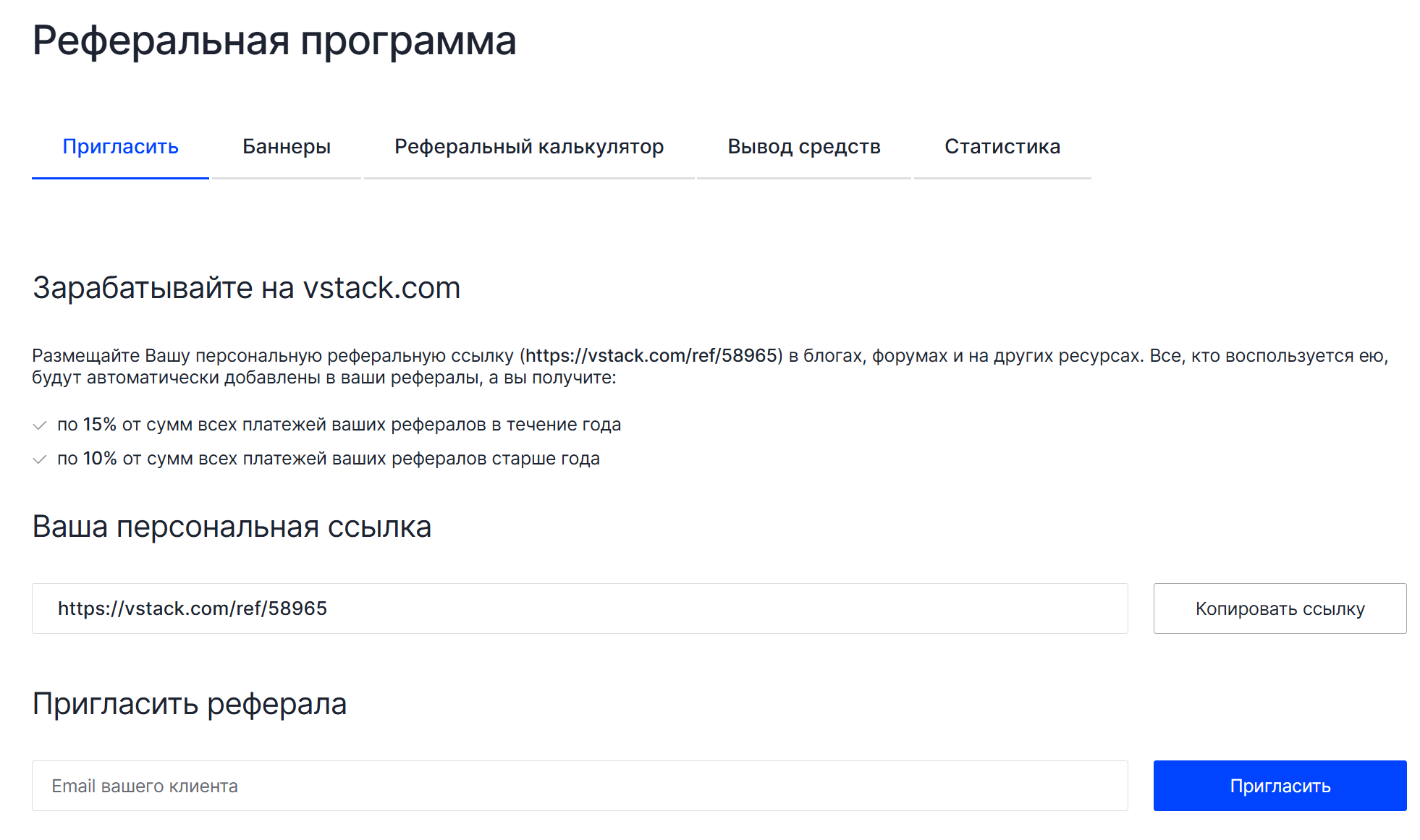Click the bold 10% text
Viewport: 1420px width, 840px height.
click(100, 459)
